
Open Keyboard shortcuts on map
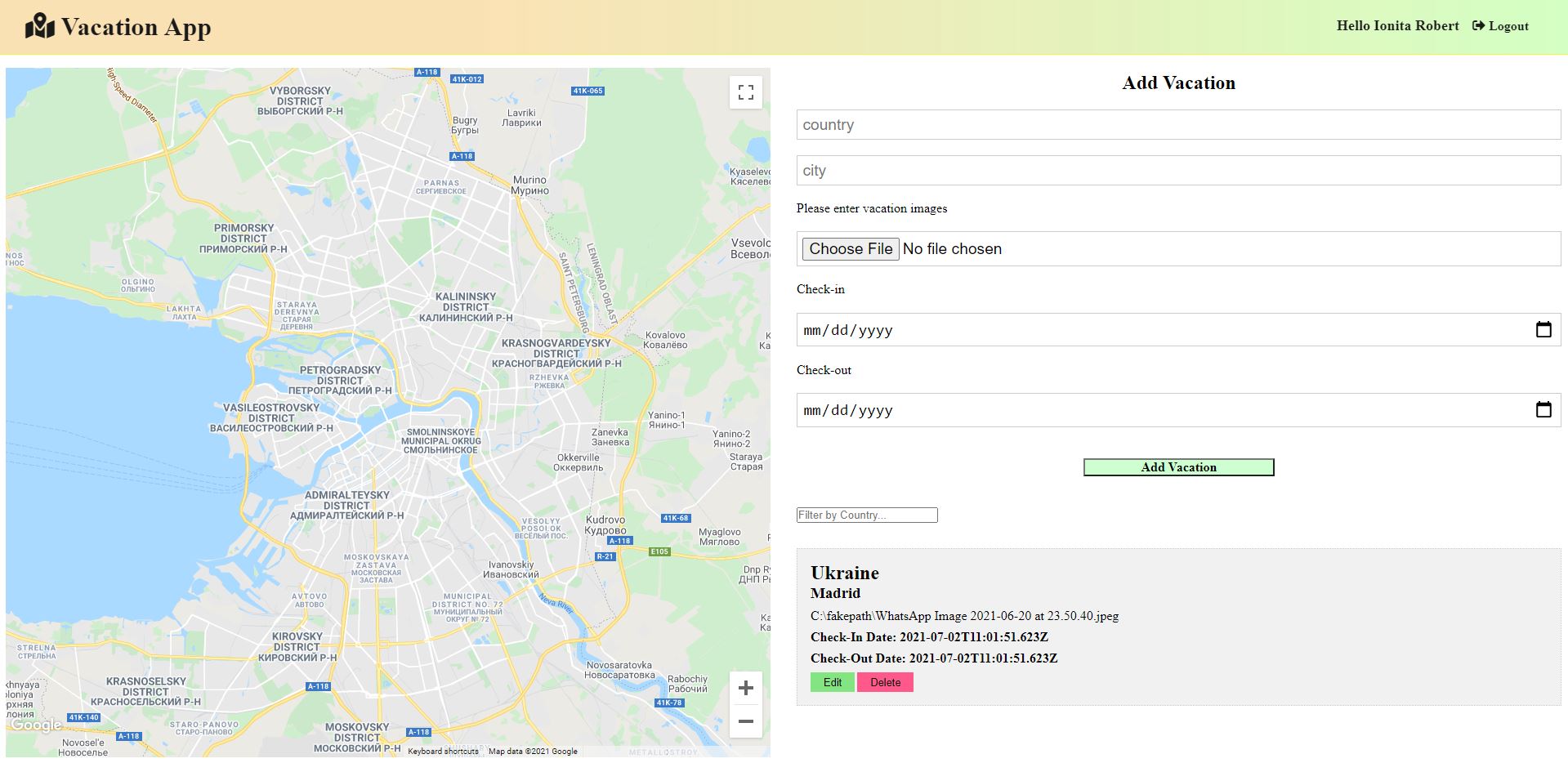pyautogui.click(x=443, y=752)
